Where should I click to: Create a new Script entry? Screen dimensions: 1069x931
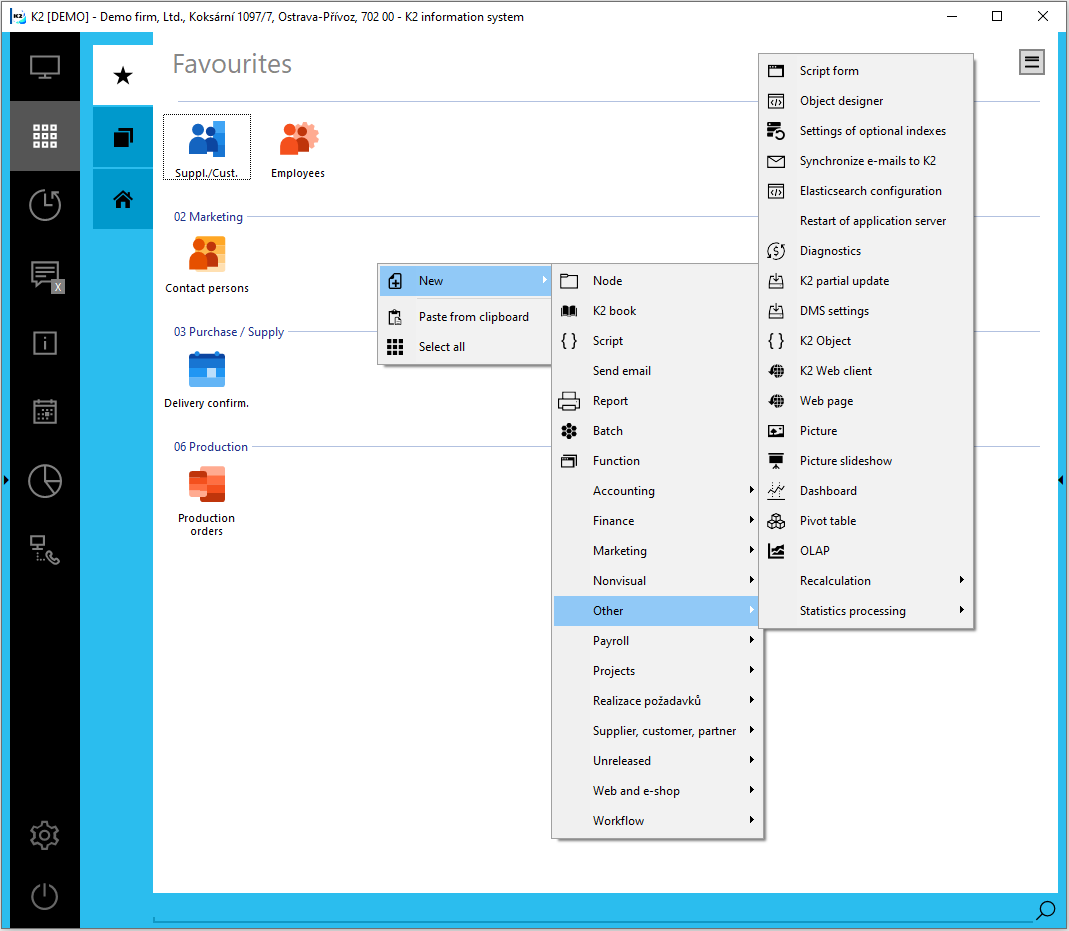coord(656,341)
